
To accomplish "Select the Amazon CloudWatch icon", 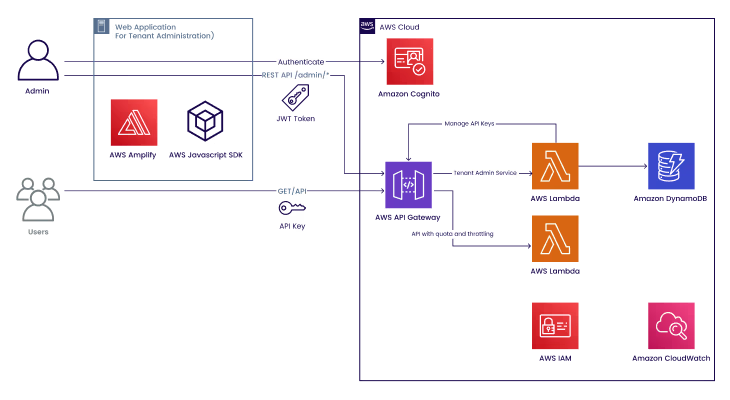I will coord(671,326).
